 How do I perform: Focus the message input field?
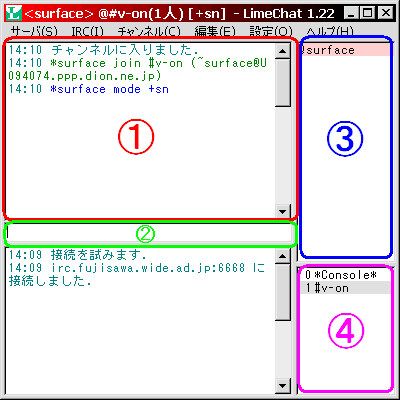click(x=149, y=234)
